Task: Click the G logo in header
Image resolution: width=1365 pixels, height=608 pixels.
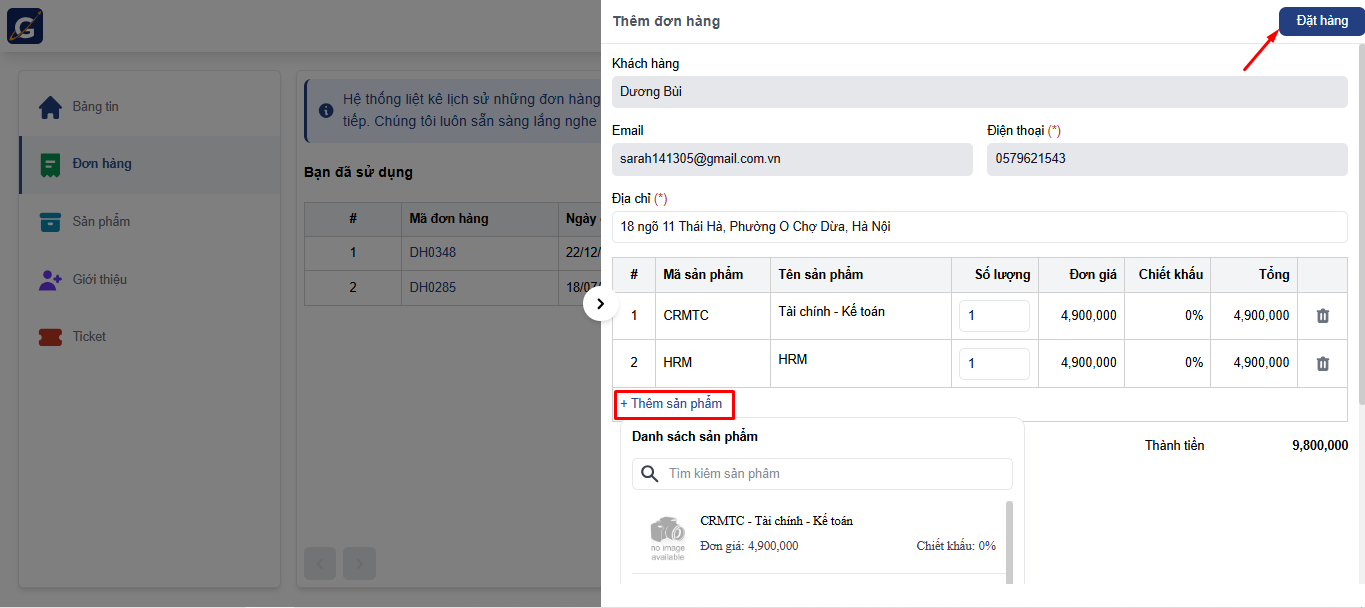Action: point(25,26)
